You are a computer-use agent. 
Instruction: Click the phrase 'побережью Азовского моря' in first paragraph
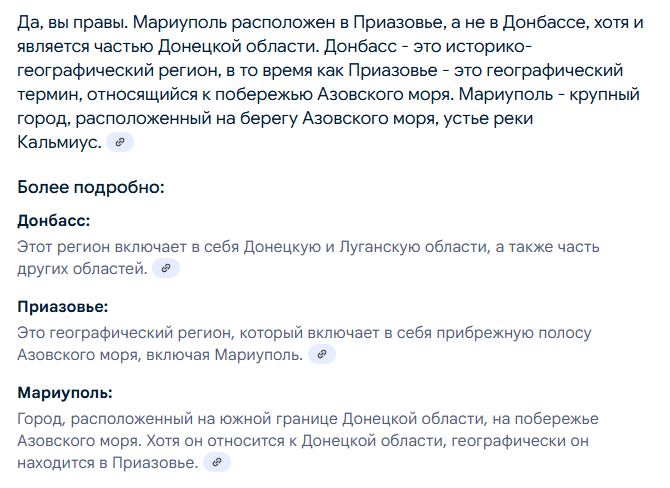334,94
